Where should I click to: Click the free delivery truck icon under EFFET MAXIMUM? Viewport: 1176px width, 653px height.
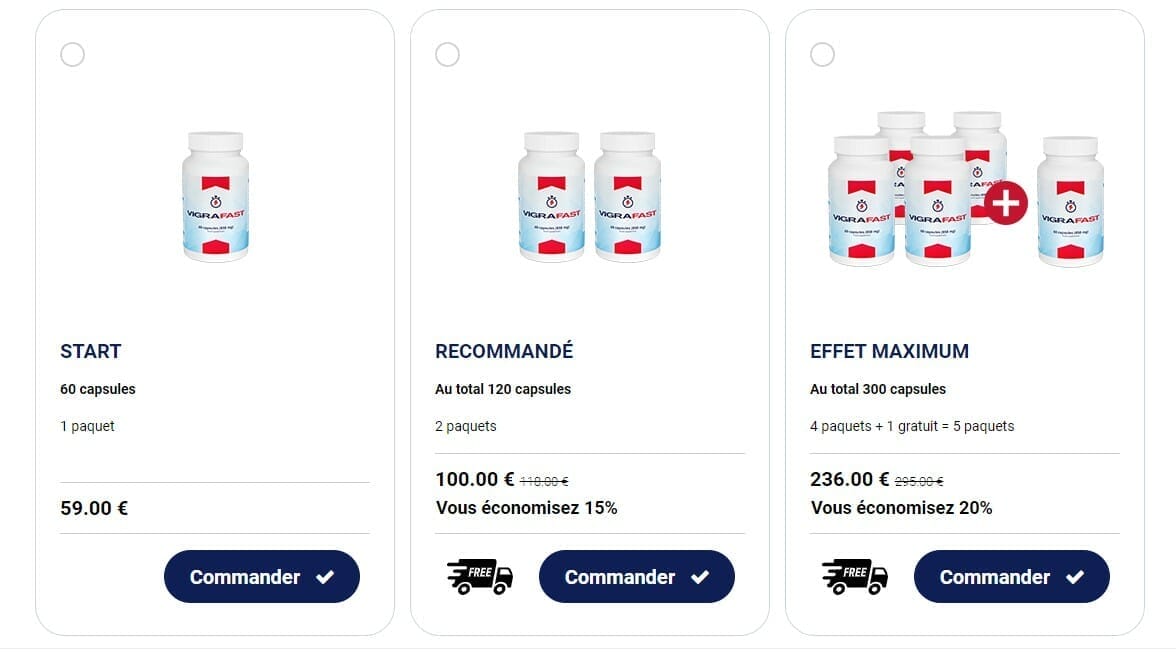pos(855,577)
